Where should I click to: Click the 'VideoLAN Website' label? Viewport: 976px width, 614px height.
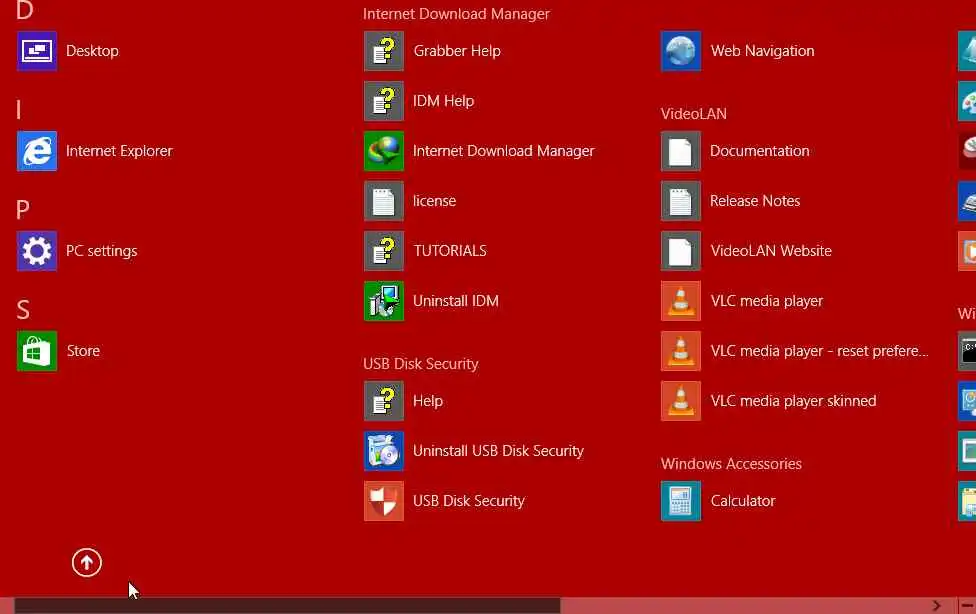(x=771, y=251)
